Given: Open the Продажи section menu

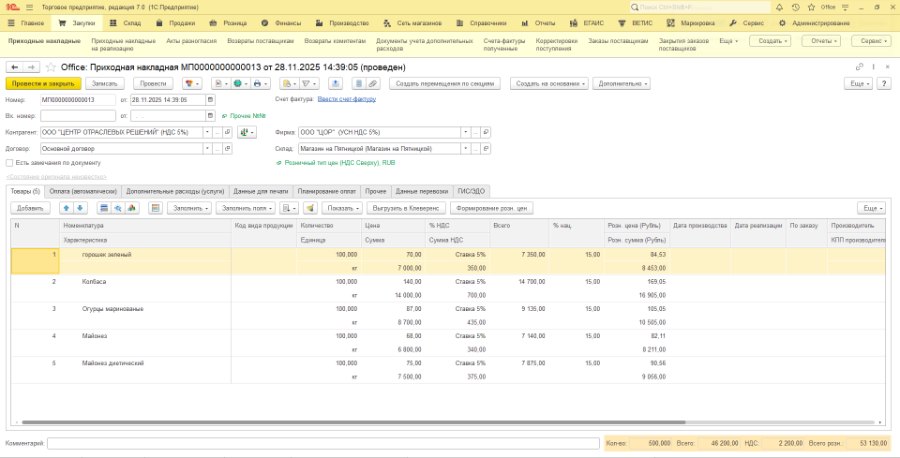Looking at the screenshot, I should tap(176, 24).
